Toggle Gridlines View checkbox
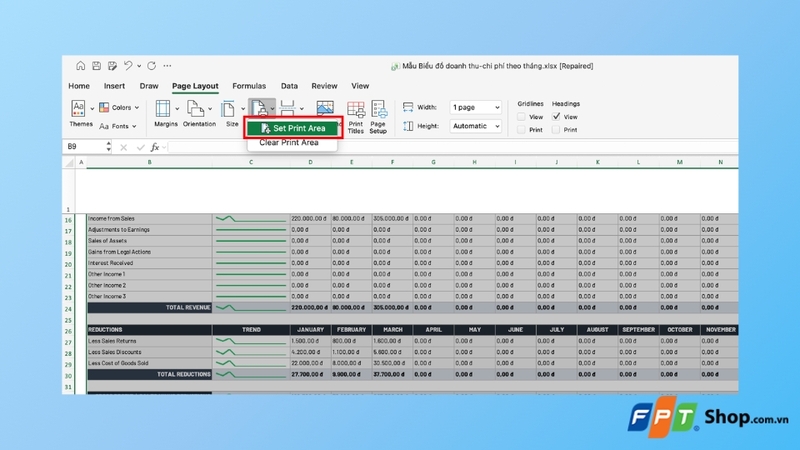Screen dimensions: 800x450 pos(521,117)
